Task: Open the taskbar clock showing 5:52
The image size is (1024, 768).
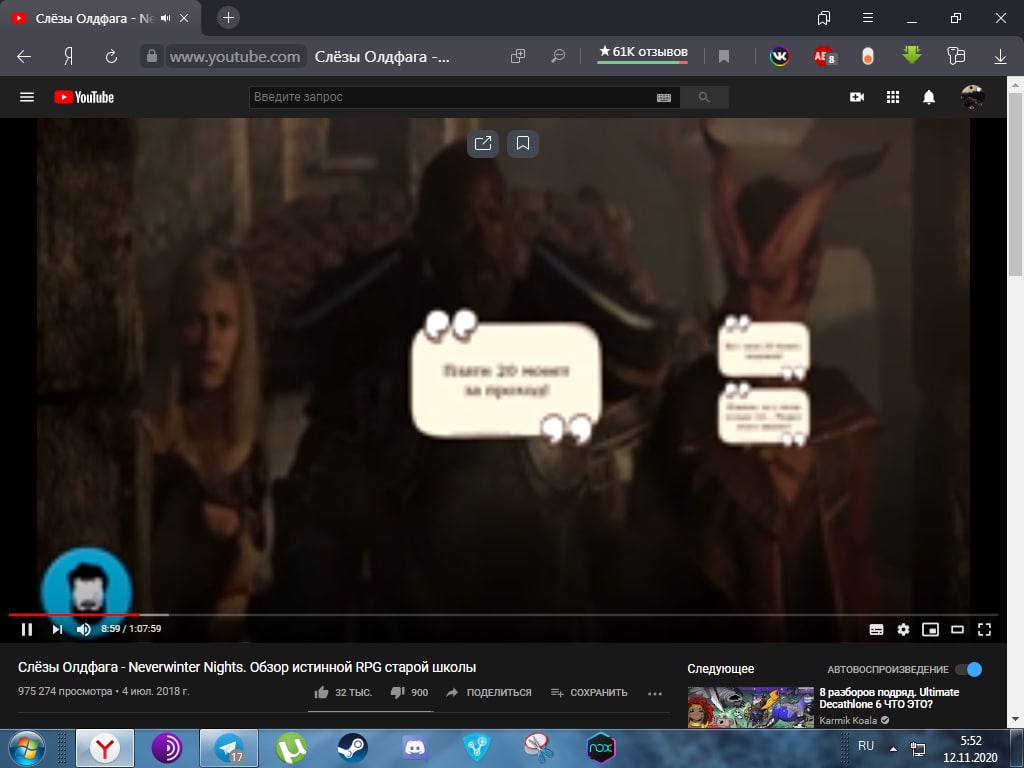Action: point(970,749)
